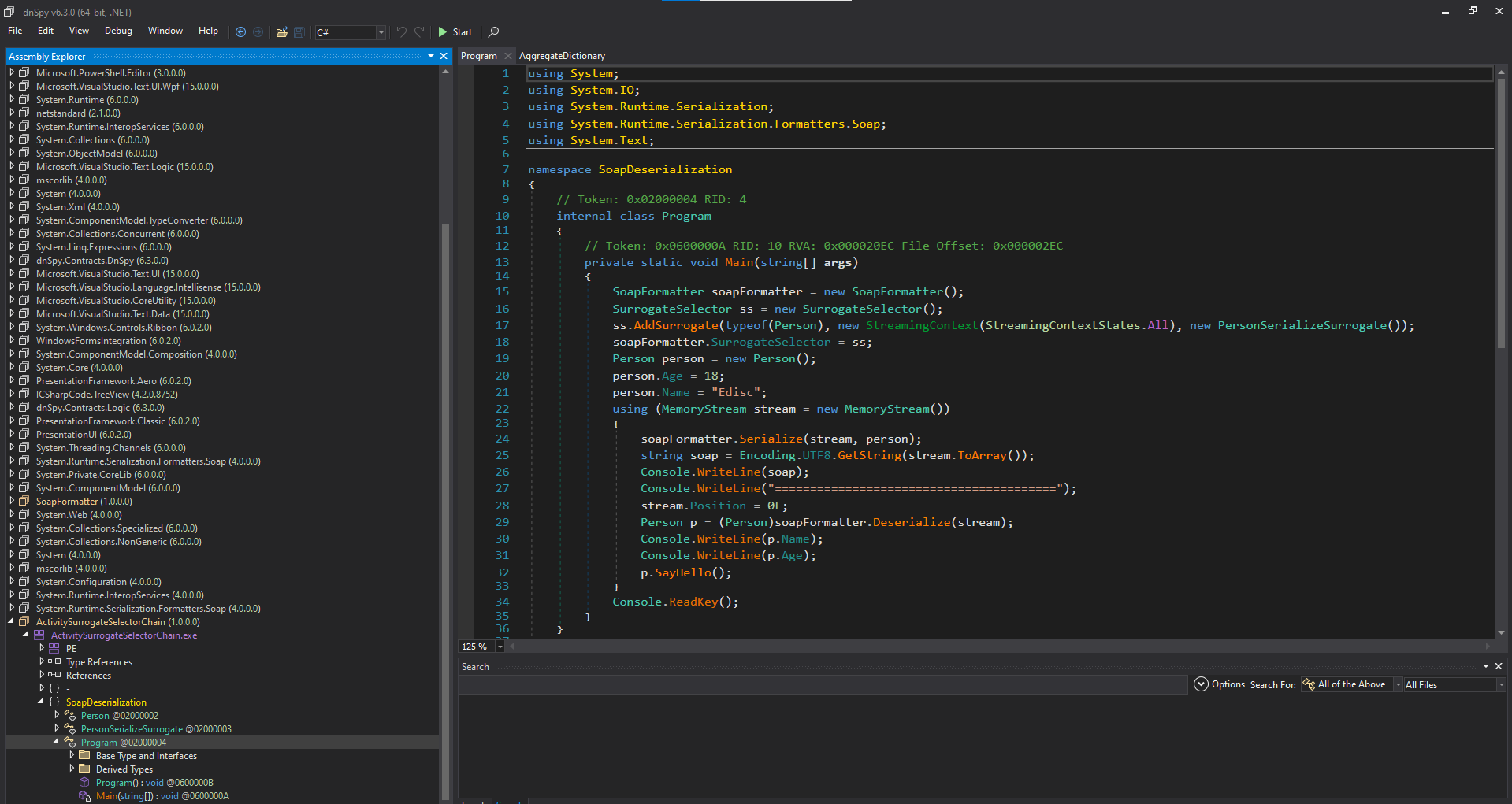Collapse the ActivitySurrogateSelectorChain (1.0.0.0) assembly node
Viewport: 1512px width, 804px height.
click(12, 622)
